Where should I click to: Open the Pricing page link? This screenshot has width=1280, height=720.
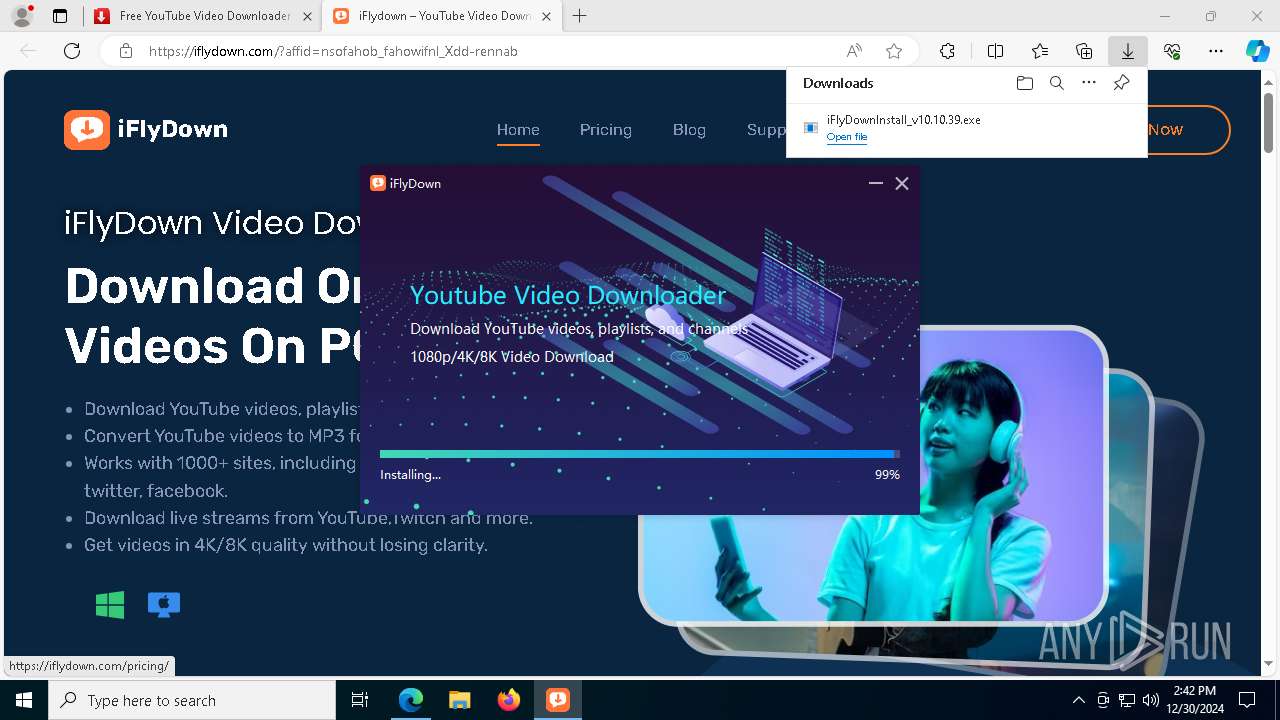coord(605,129)
